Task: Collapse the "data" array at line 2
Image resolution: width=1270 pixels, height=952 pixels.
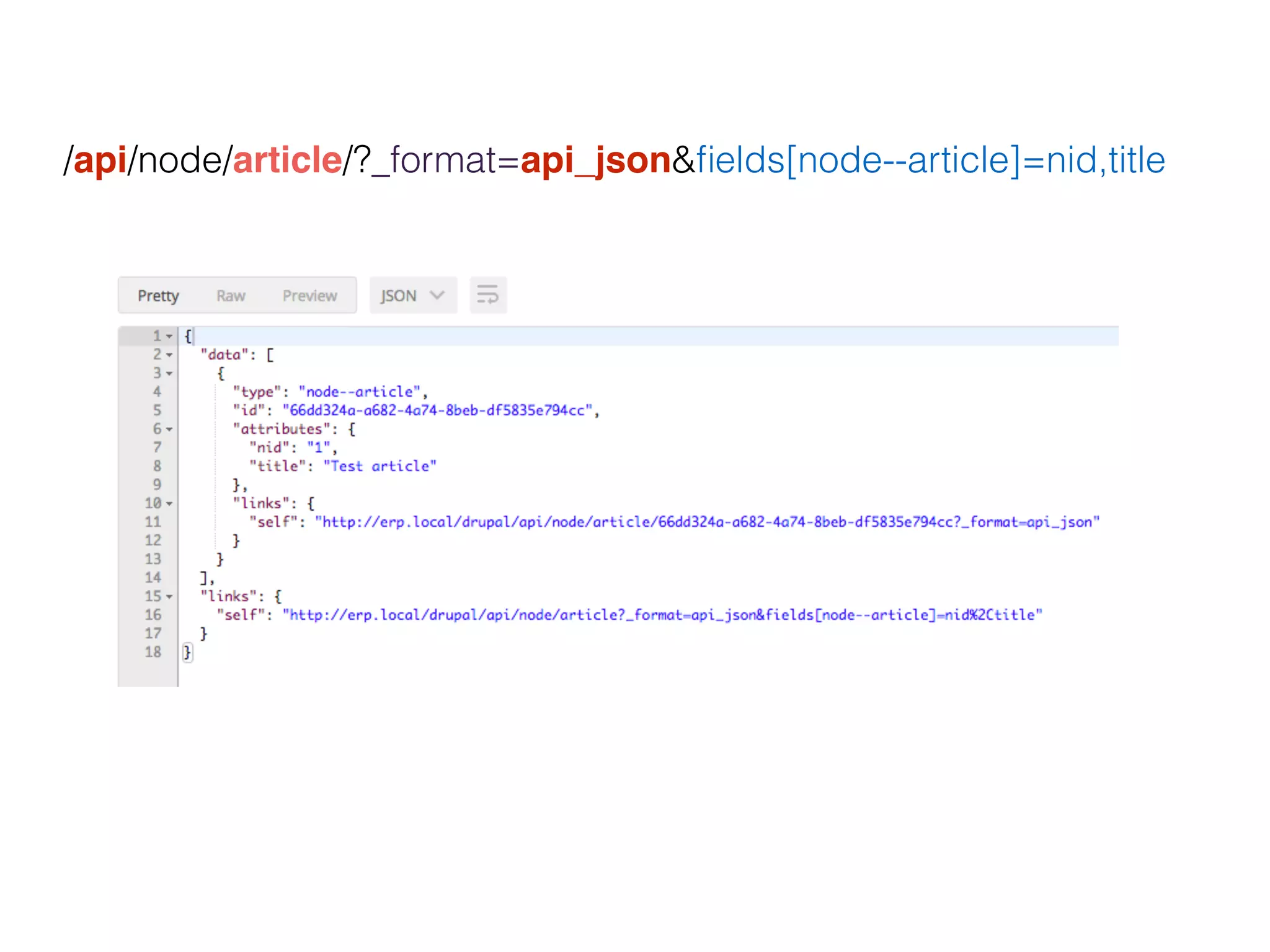Action: (x=169, y=355)
